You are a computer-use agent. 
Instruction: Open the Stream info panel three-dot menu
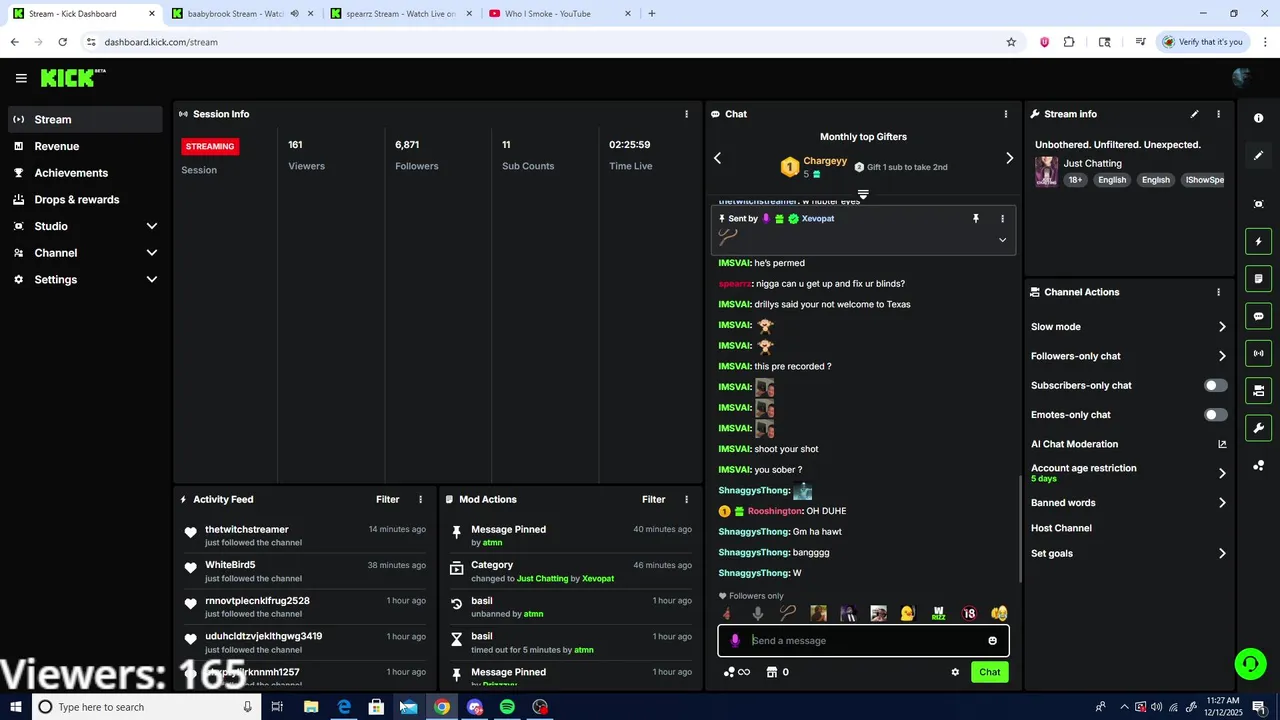[x=1218, y=114]
